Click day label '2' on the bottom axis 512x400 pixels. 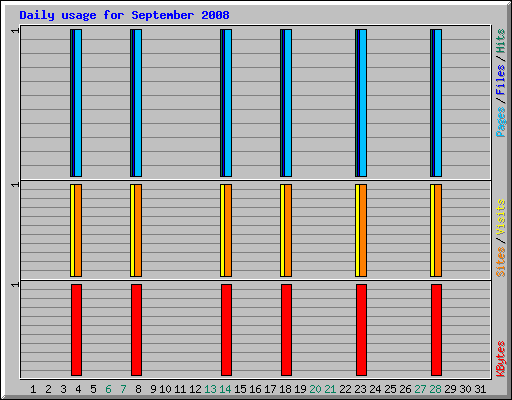click(48, 389)
